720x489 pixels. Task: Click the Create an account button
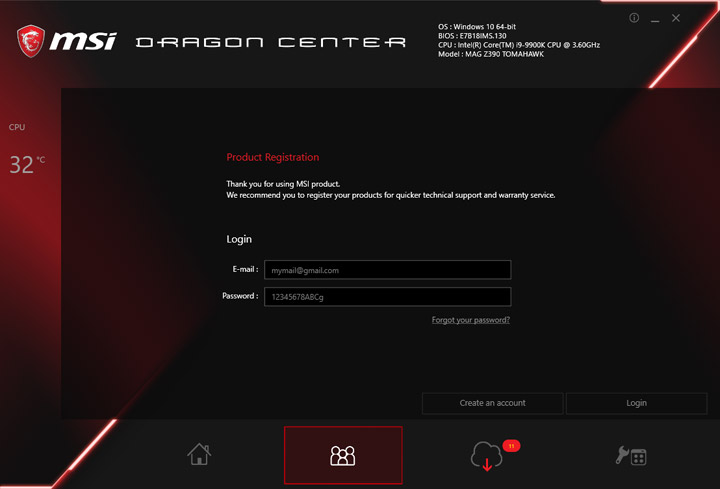point(492,403)
